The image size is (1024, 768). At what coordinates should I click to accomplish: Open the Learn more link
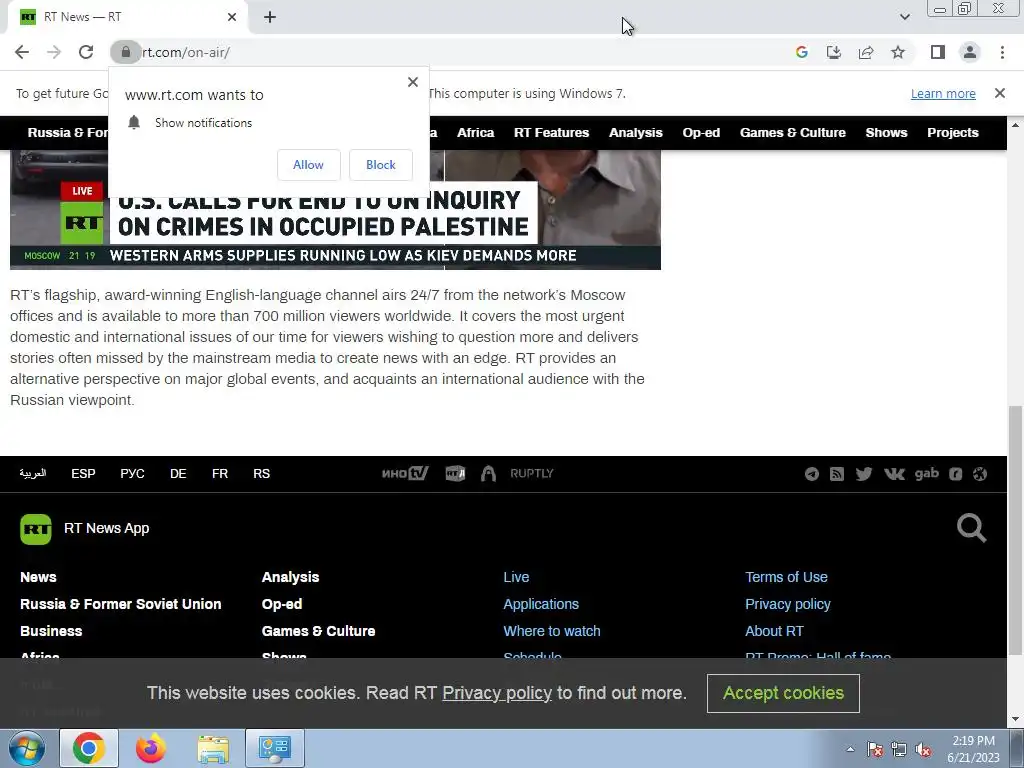pos(943,93)
